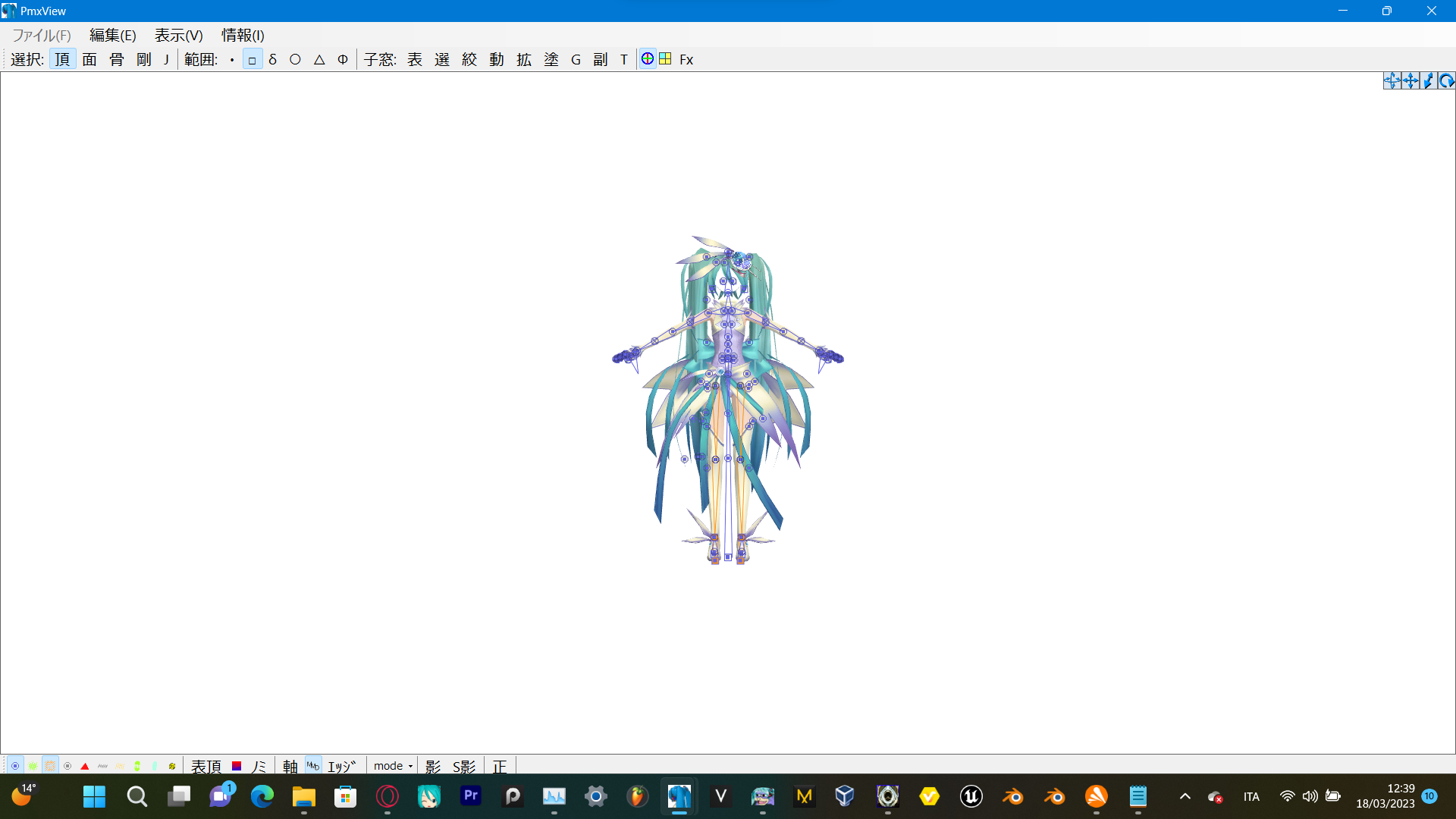Select the bone (骨) selection mode
This screenshot has width=1456, height=819.
click(x=117, y=59)
